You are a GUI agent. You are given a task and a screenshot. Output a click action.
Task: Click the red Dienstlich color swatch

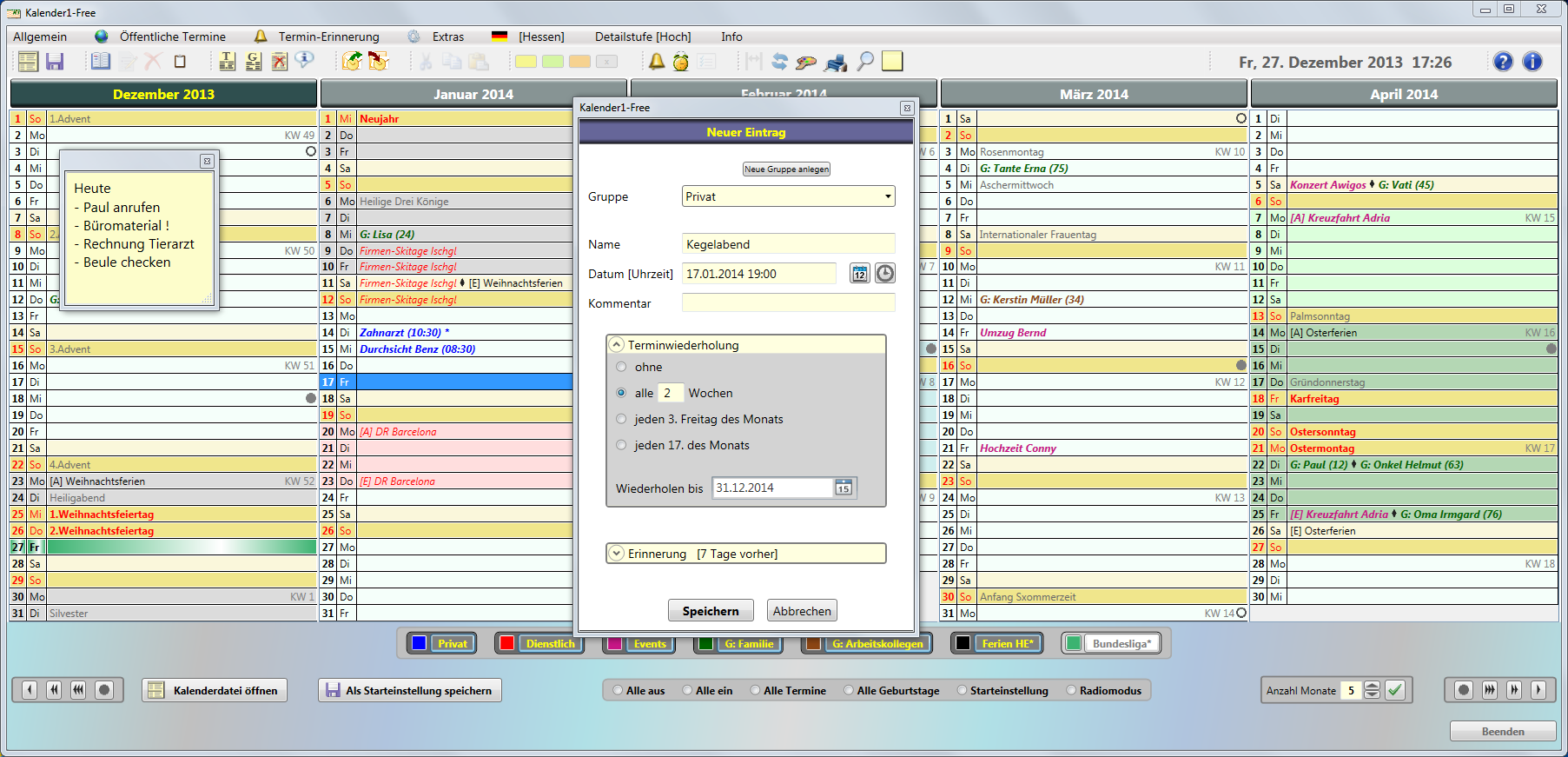[x=506, y=644]
